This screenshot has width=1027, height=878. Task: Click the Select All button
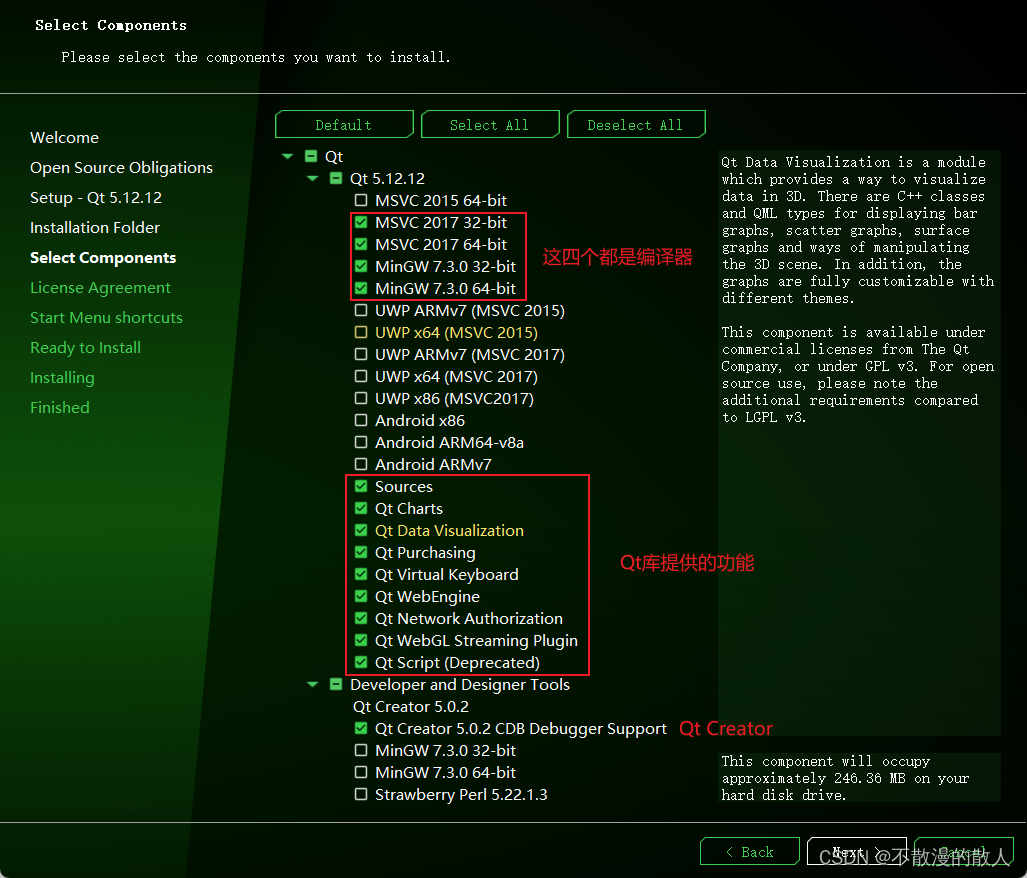(490, 124)
